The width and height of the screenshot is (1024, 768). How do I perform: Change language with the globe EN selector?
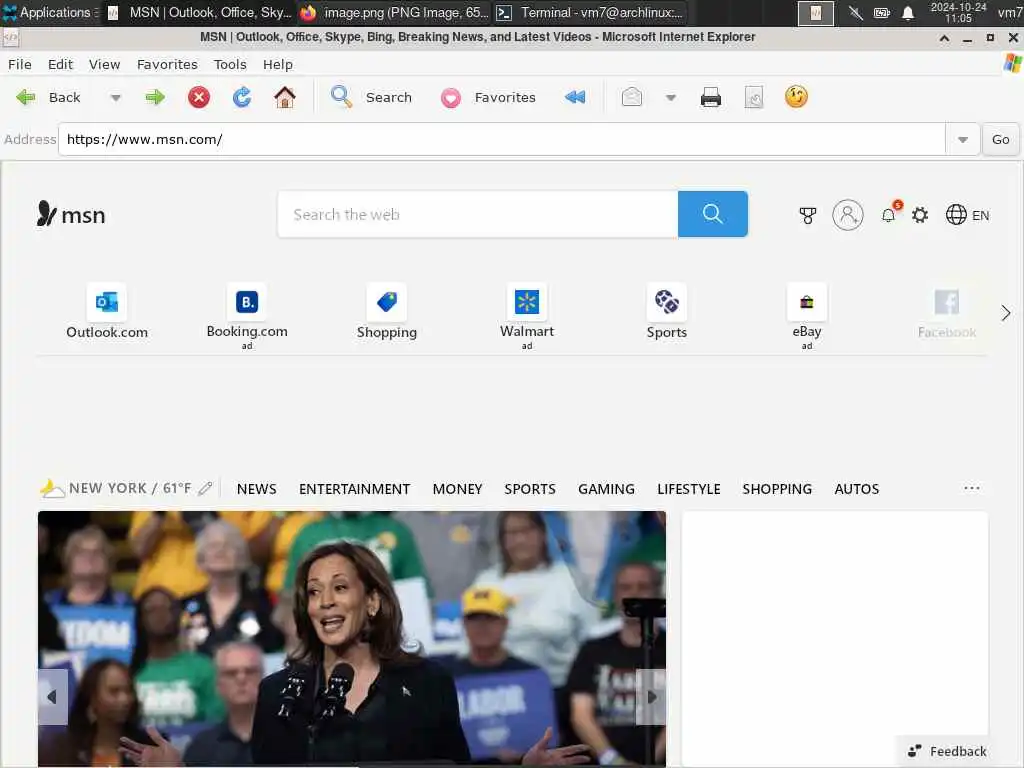pyautogui.click(x=967, y=215)
